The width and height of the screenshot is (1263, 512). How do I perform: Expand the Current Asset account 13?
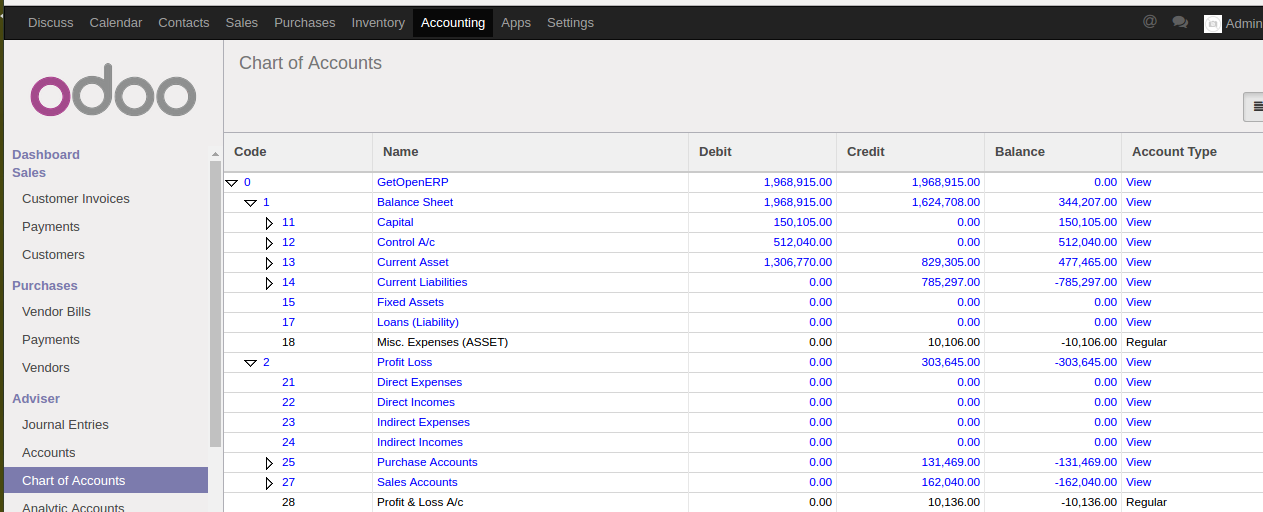269,263
